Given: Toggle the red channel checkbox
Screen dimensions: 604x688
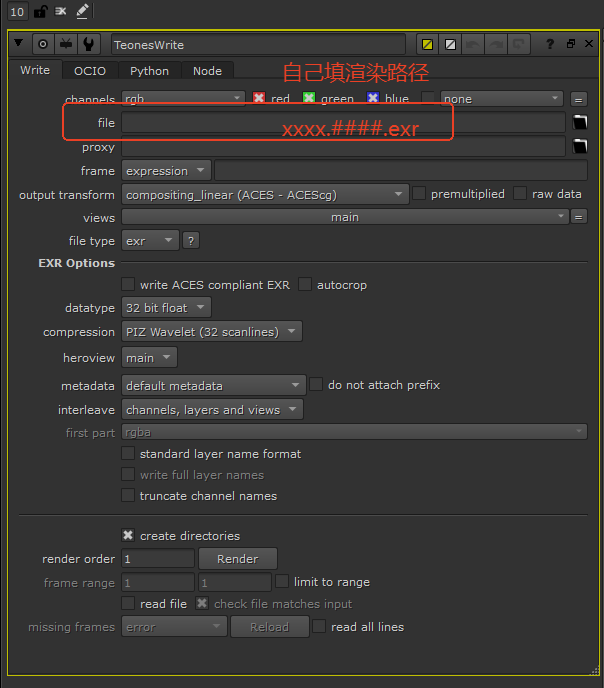Looking at the screenshot, I should click(x=259, y=98).
